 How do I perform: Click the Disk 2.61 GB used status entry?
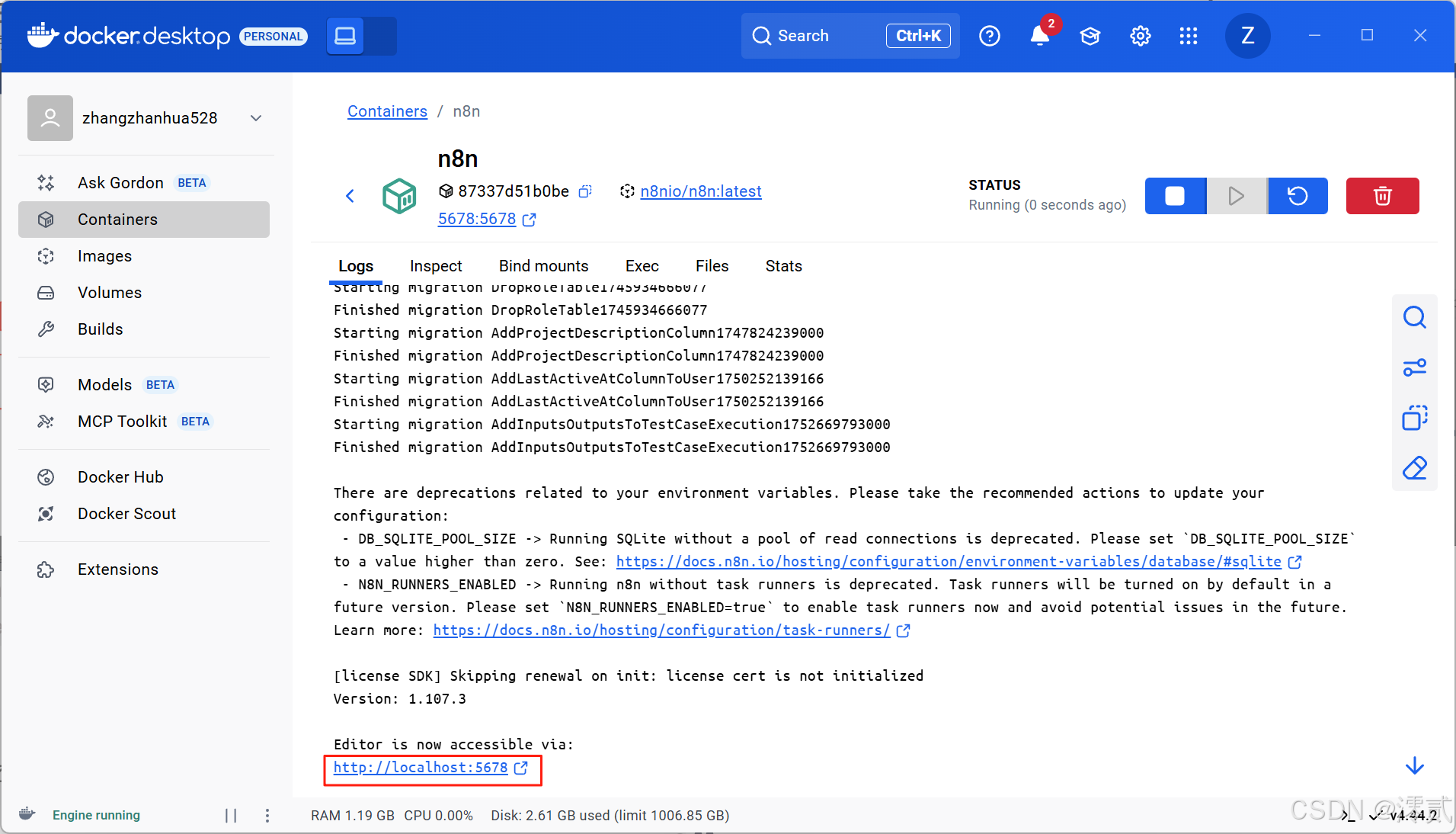(x=610, y=816)
